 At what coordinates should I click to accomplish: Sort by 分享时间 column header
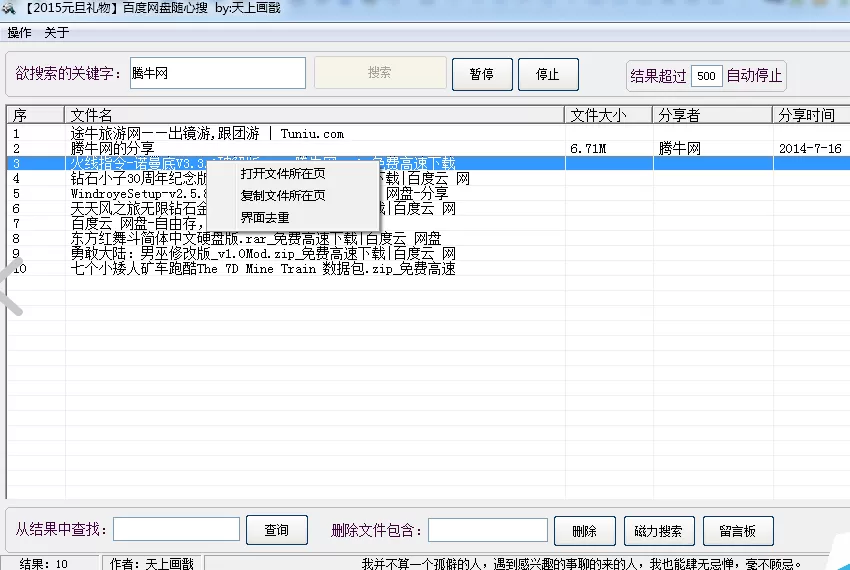pos(811,115)
